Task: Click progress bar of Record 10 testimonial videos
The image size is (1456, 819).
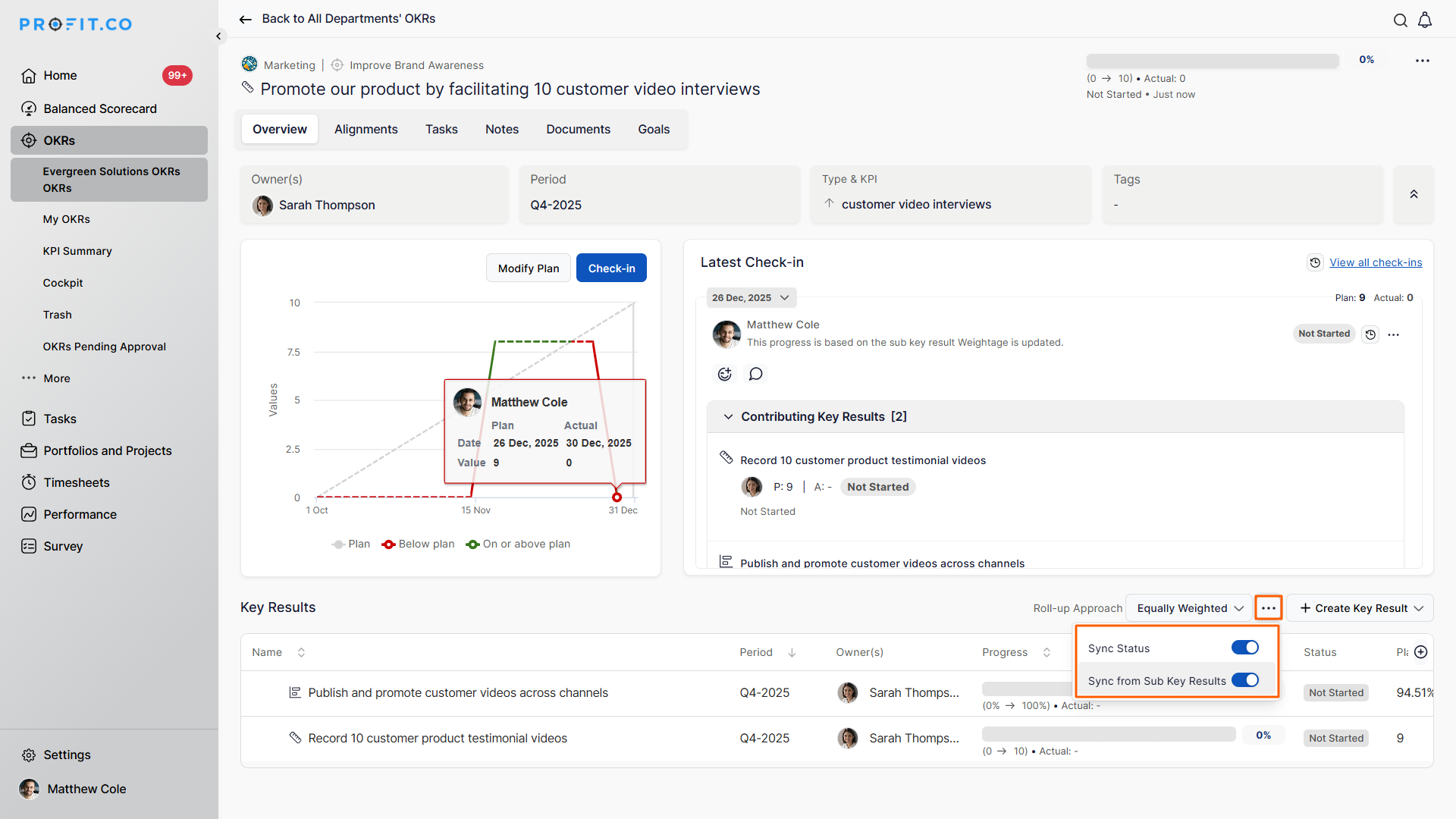Action: pos(1108,734)
